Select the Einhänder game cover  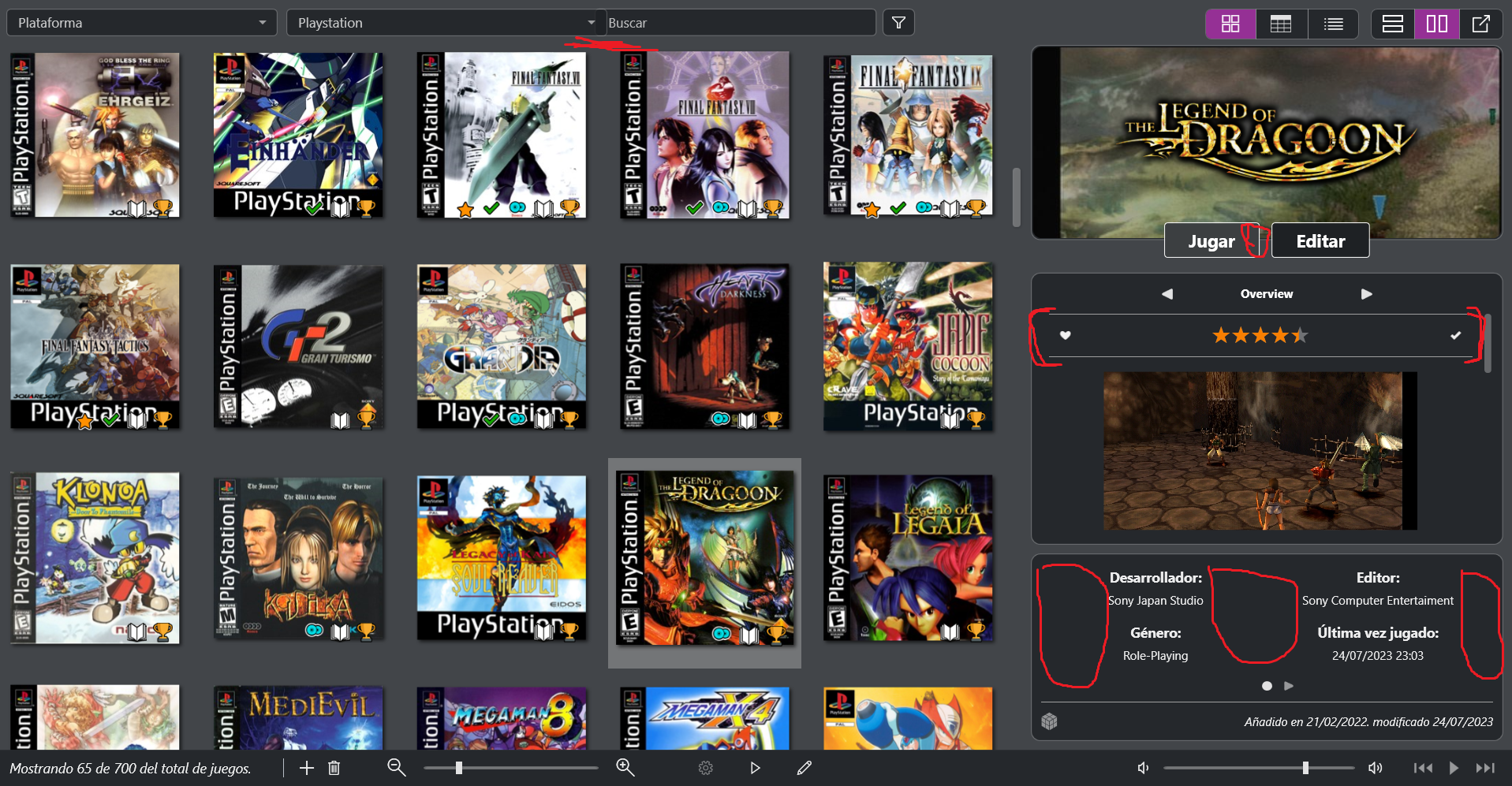[x=298, y=135]
